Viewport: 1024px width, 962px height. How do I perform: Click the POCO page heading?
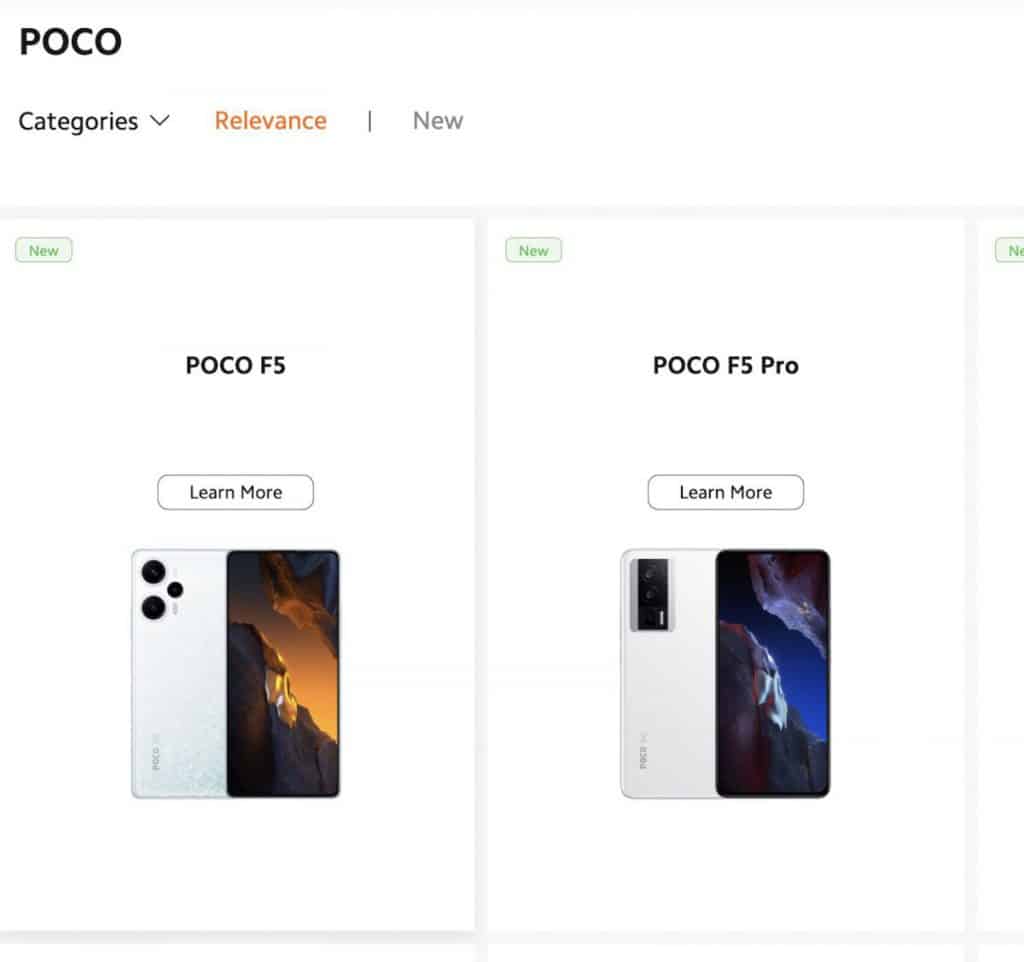(70, 42)
